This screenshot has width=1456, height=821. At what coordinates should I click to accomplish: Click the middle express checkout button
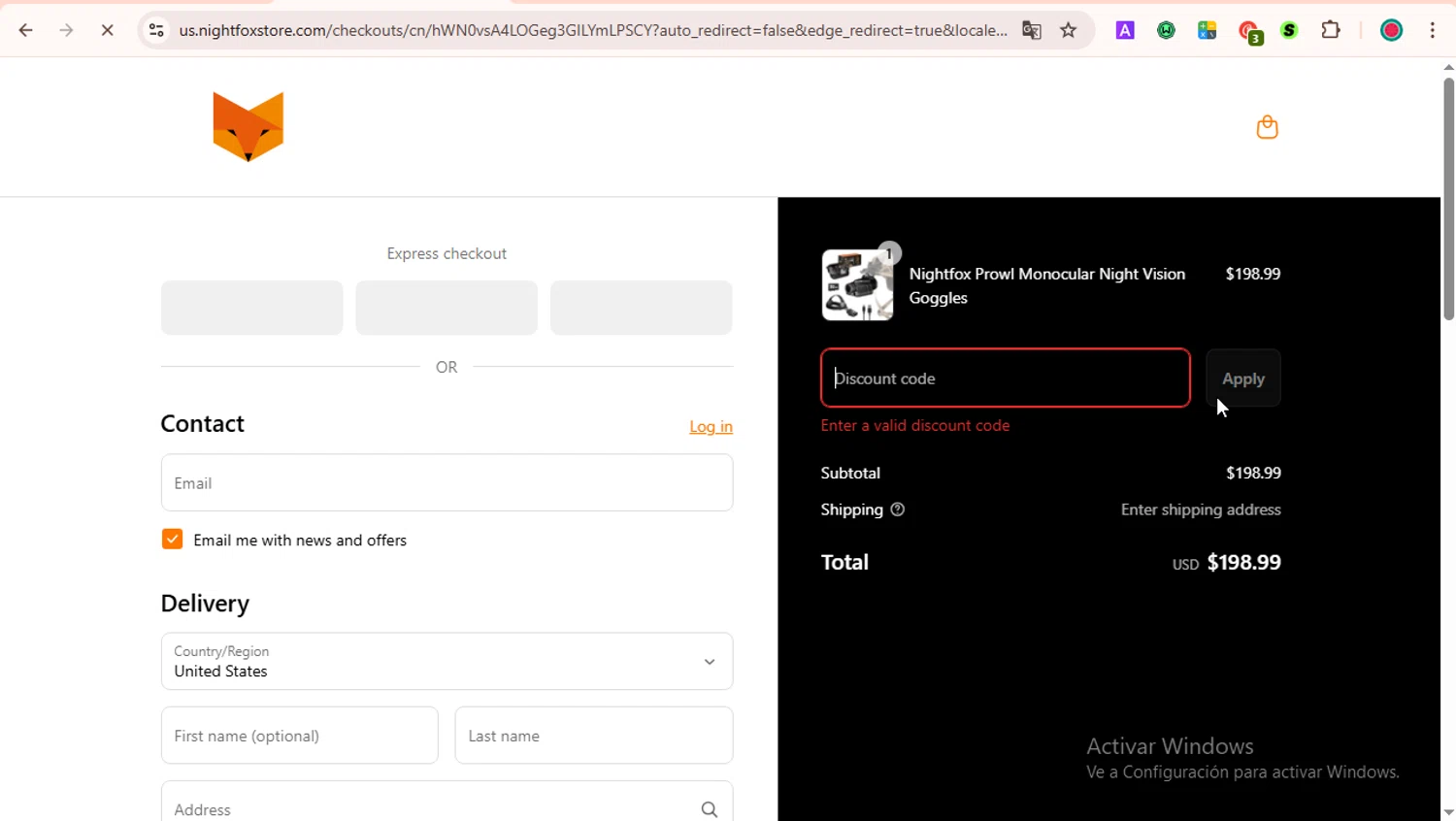(x=447, y=308)
